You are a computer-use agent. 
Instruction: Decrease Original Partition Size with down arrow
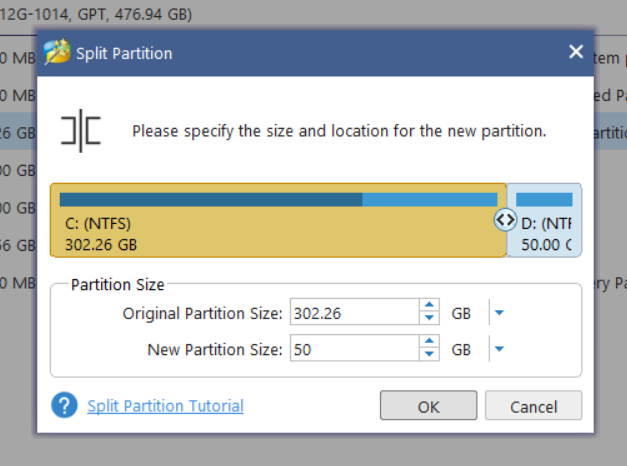point(429,319)
